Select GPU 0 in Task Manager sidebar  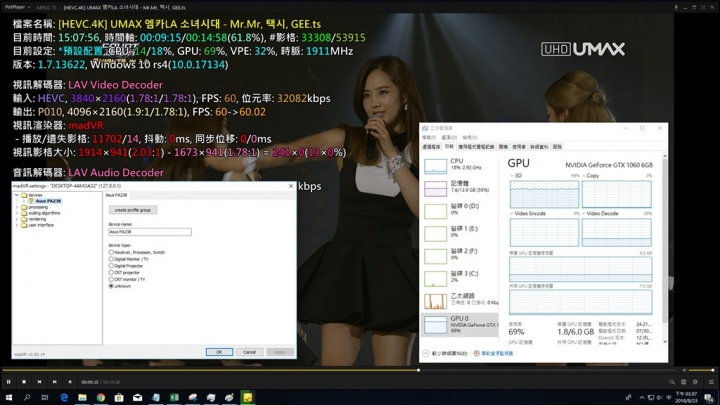pyautogui.click(x=459, y=324)
